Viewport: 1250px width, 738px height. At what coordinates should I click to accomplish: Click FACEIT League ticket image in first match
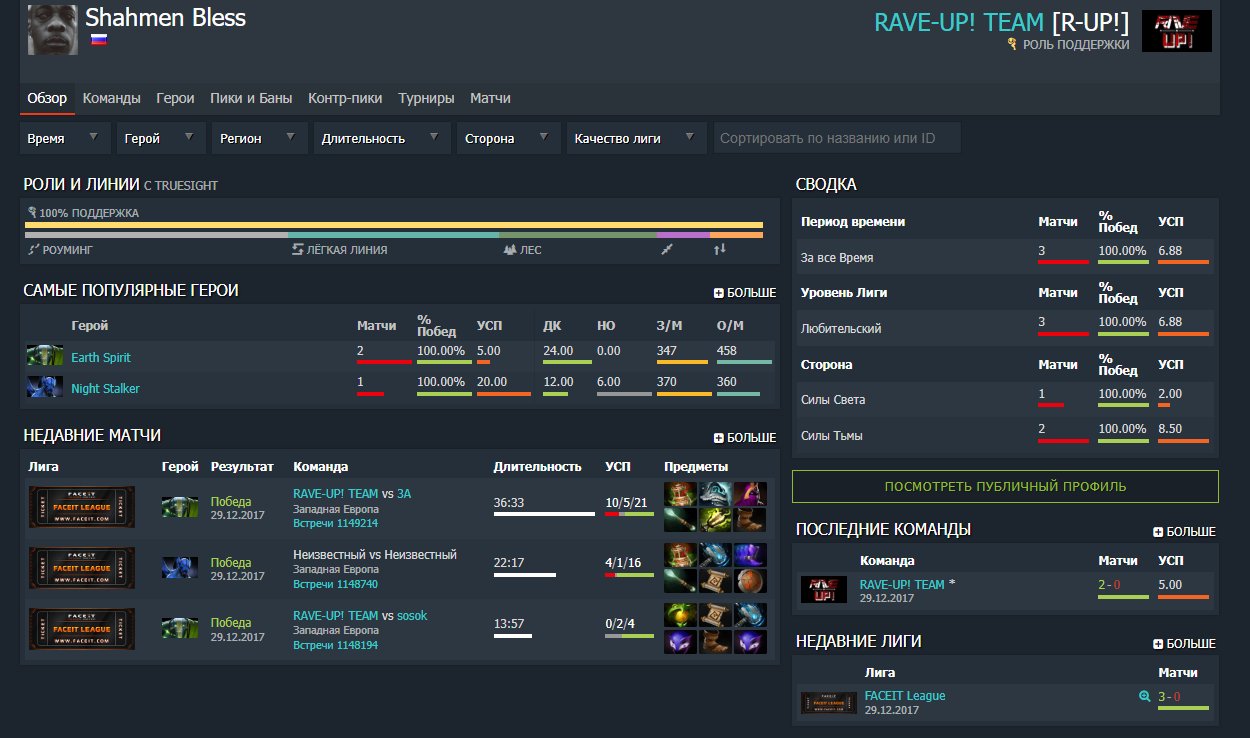coord(82,508)
